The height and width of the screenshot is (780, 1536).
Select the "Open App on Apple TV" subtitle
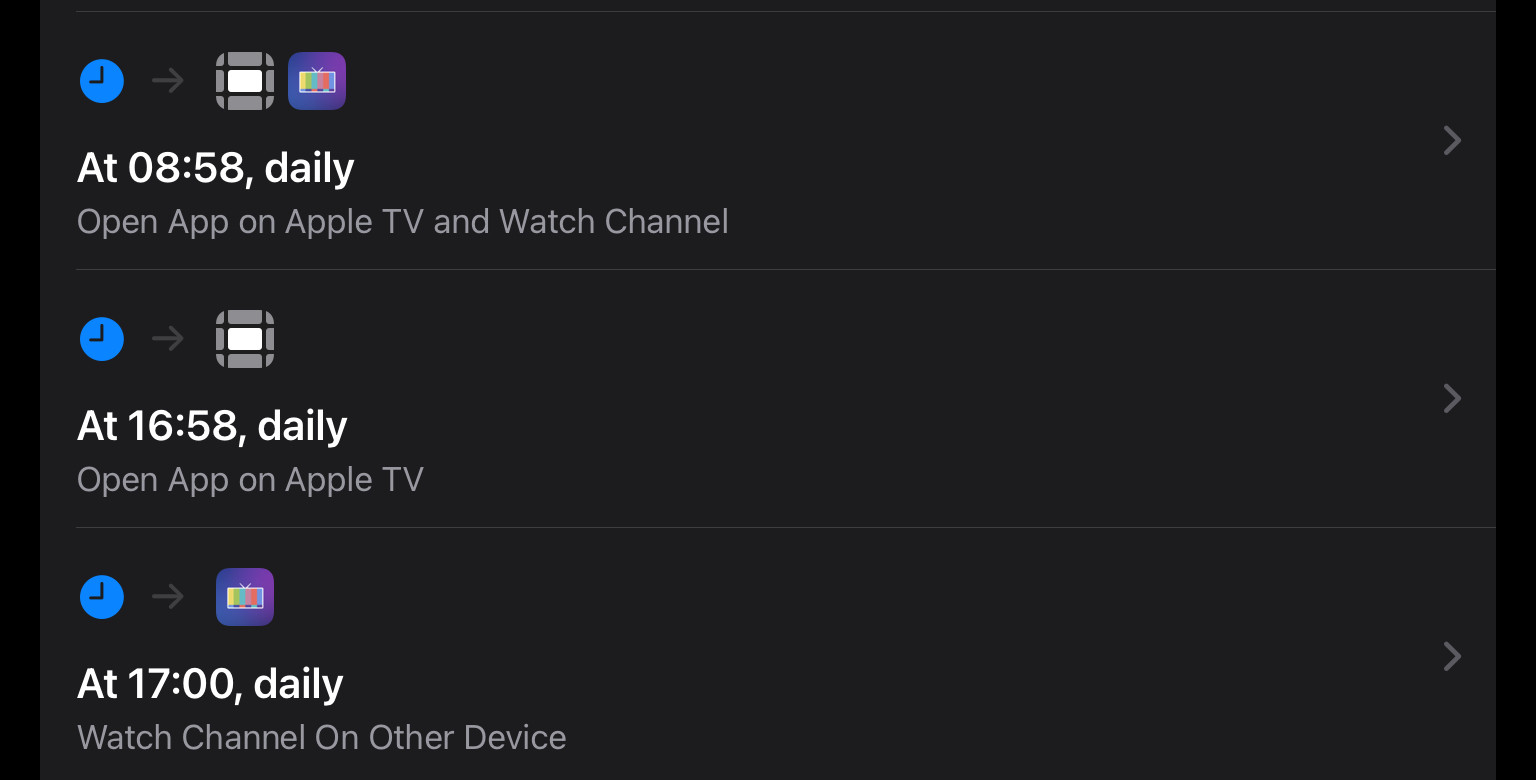[250, 479]
